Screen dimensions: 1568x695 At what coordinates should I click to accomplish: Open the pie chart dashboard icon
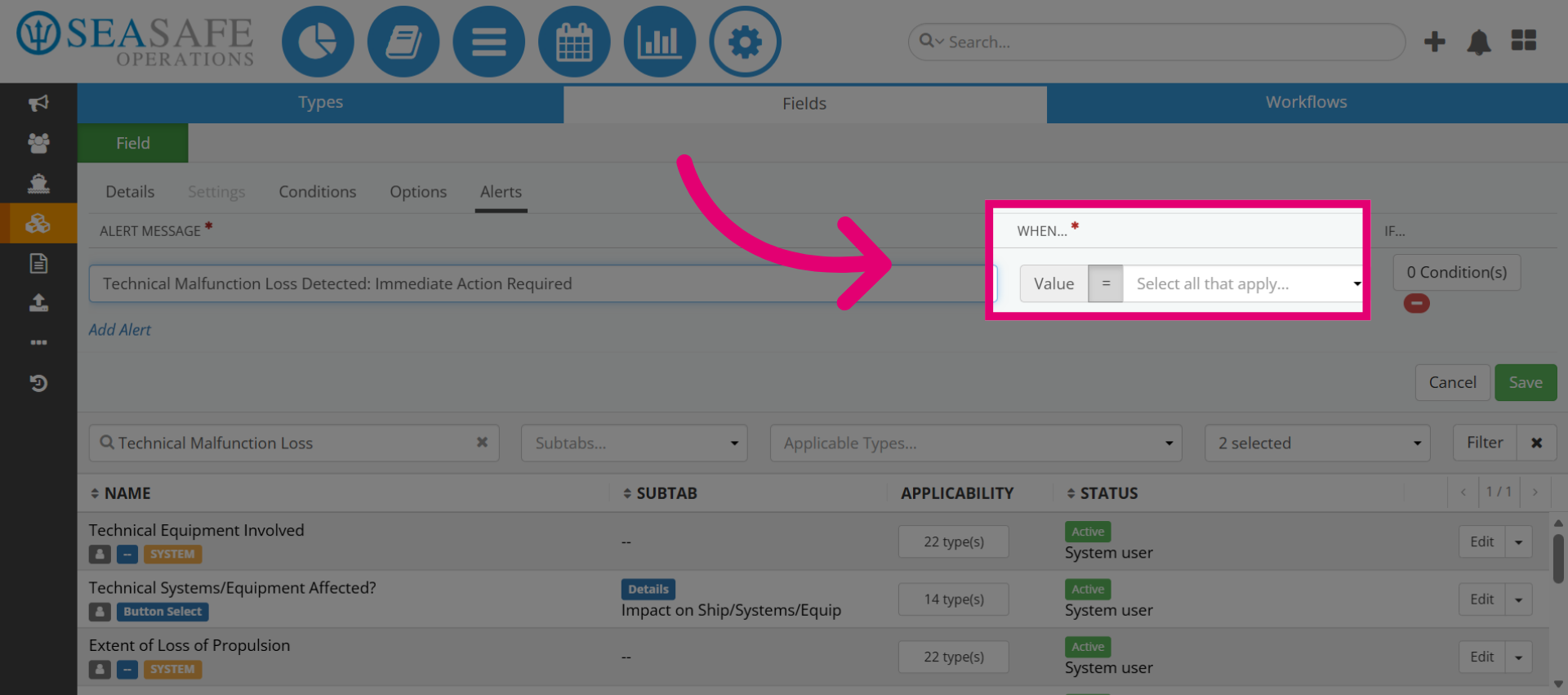pos(318,42)
